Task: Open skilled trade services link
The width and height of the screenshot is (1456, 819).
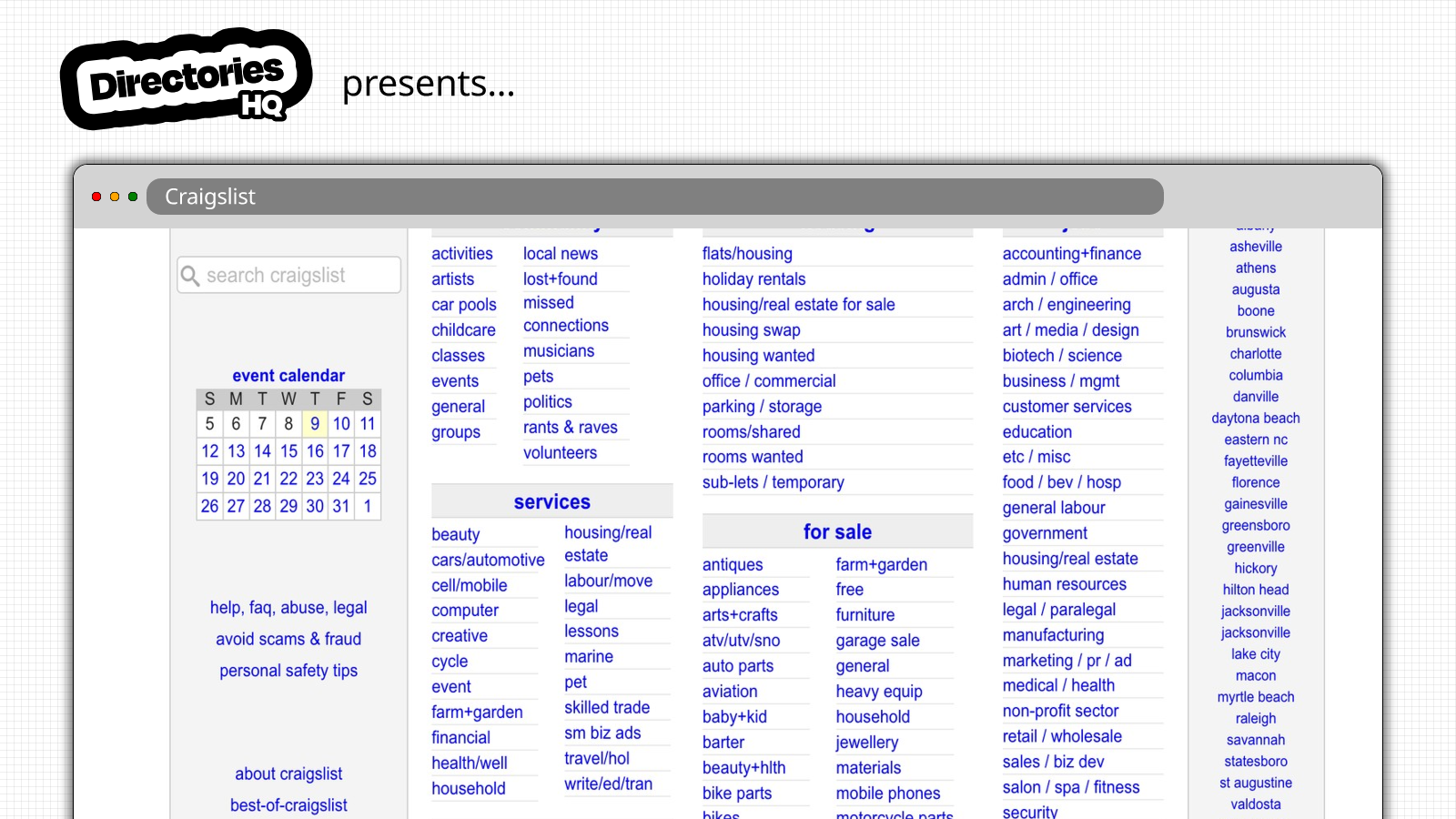Action: click(607, 708)
